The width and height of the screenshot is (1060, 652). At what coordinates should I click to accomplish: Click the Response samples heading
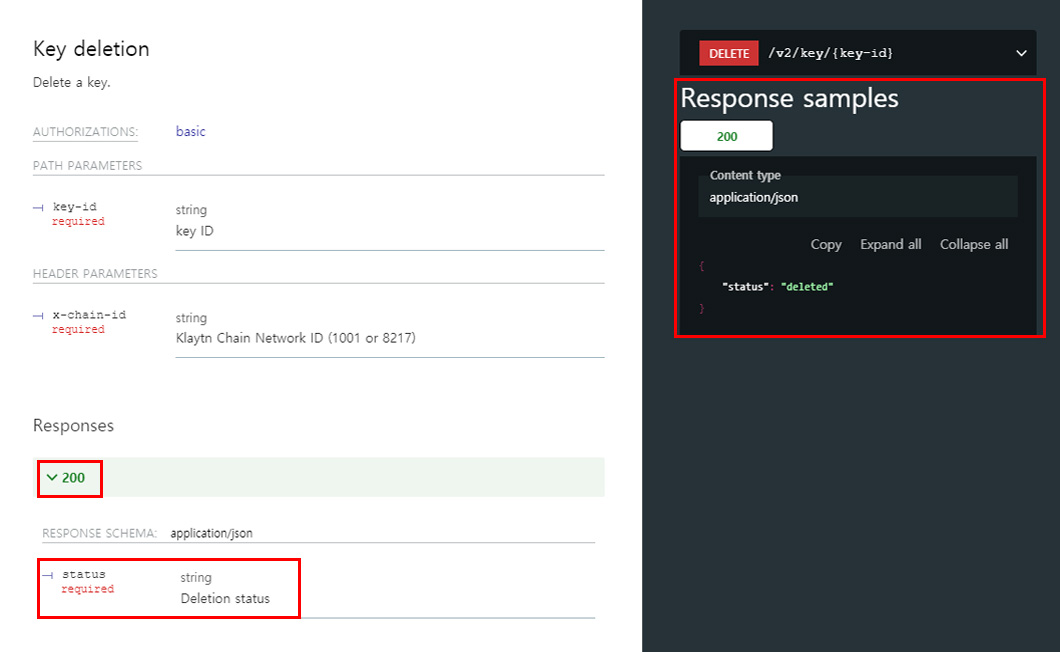(x=790, y=98)
